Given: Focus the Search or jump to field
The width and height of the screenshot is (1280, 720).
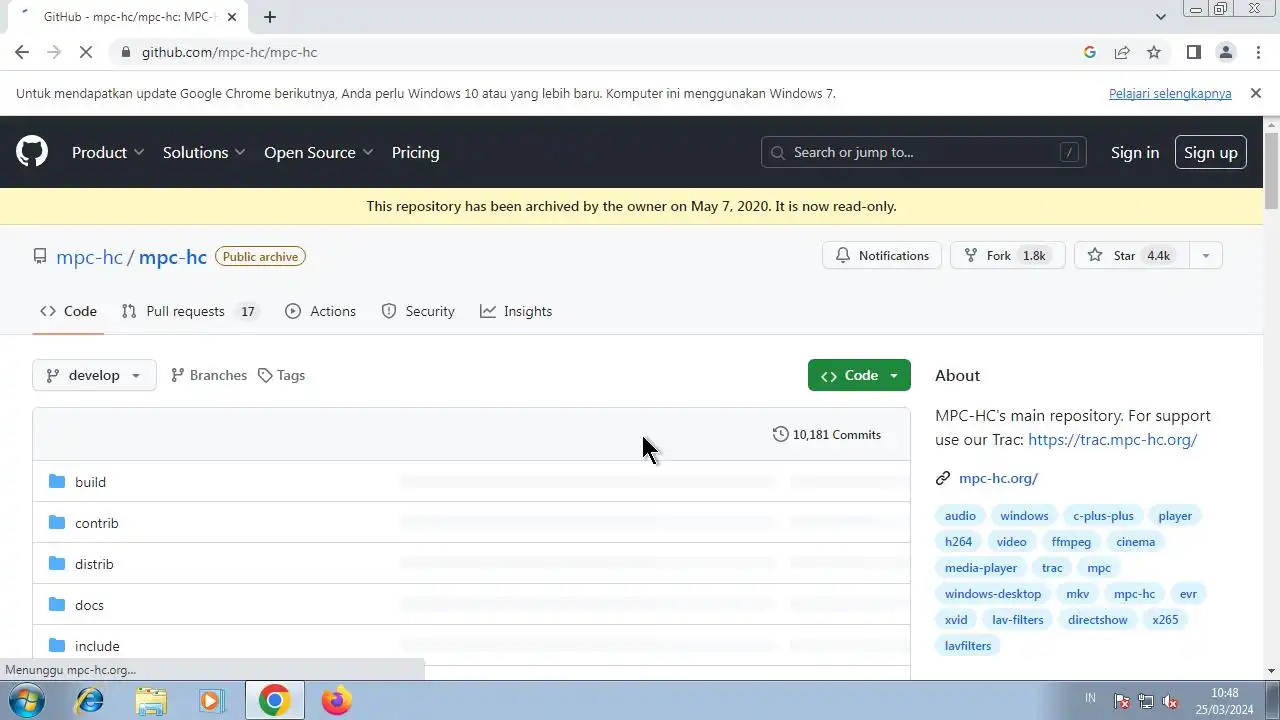Looking at the screenshot, I should [x=923, y=152].
